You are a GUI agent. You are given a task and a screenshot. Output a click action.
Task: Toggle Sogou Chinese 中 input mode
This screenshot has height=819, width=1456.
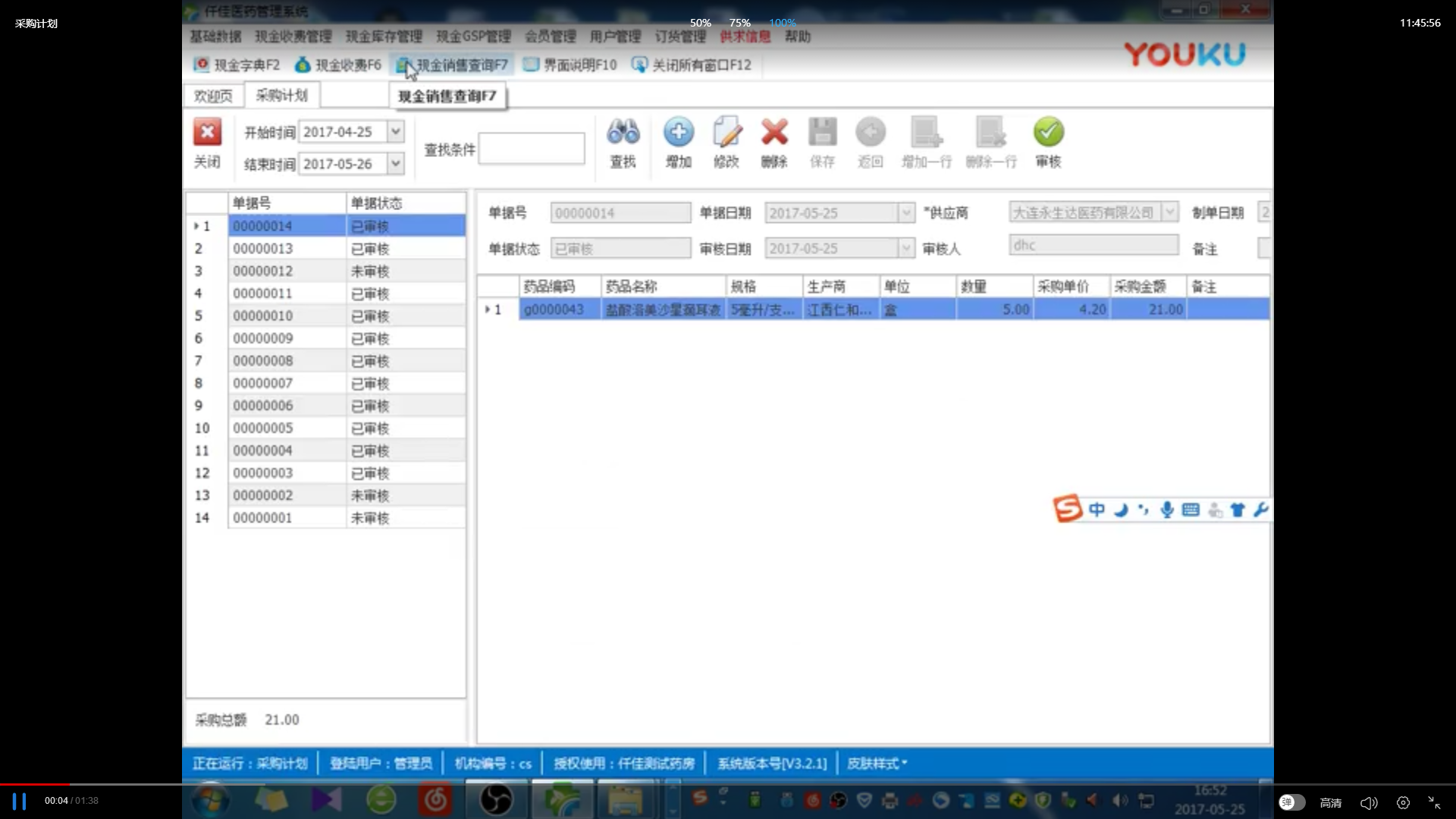1097,510
